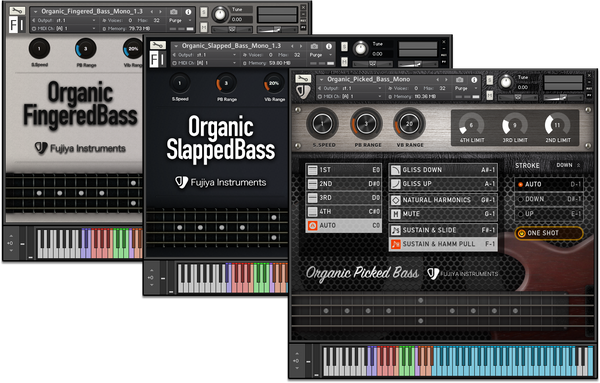Click Tune value 0.00 in Fingered Bass

[237, 19]
